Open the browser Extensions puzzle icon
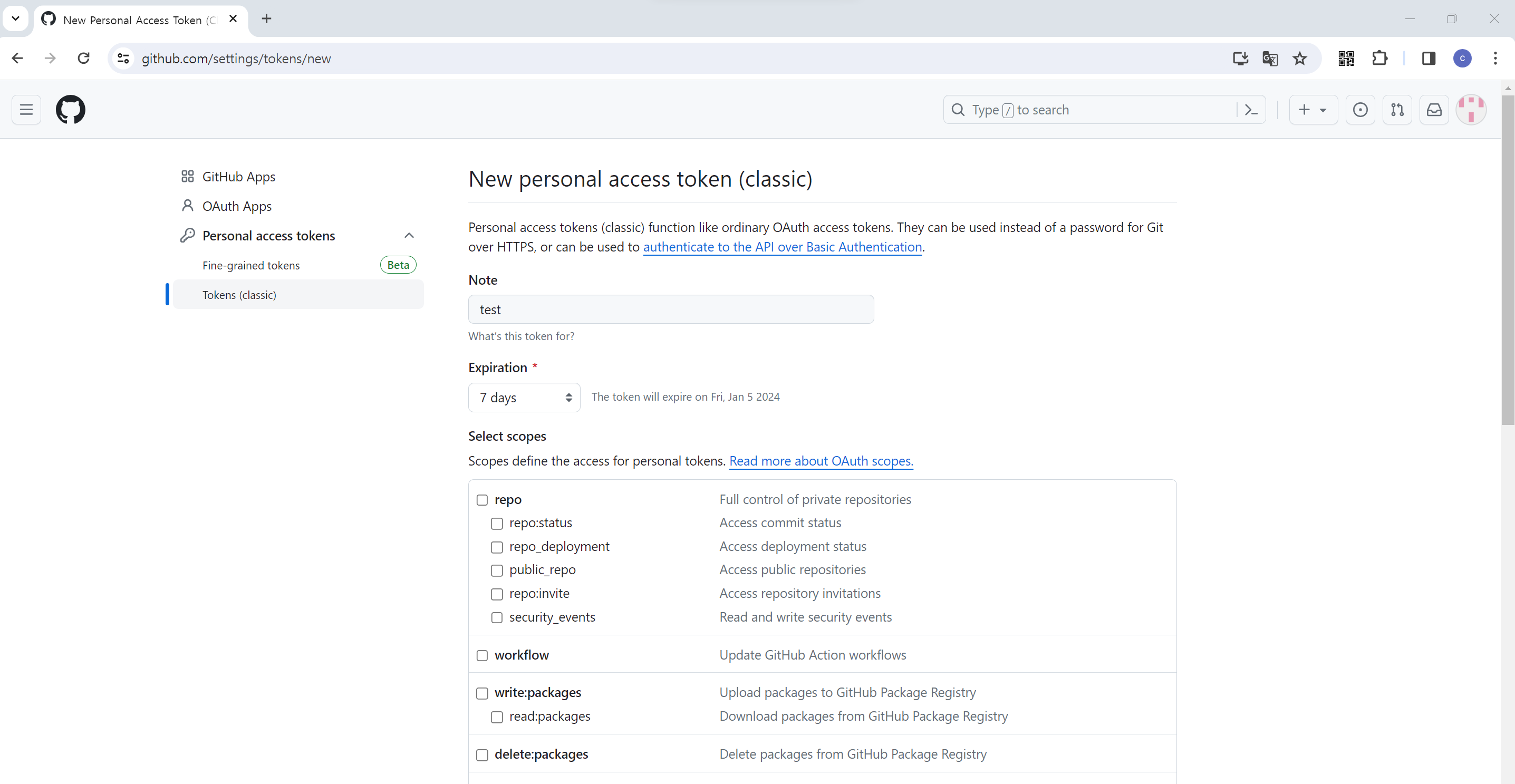Image resolution: width=1515 pixels, height=784 pixels. click(1379, 58)
